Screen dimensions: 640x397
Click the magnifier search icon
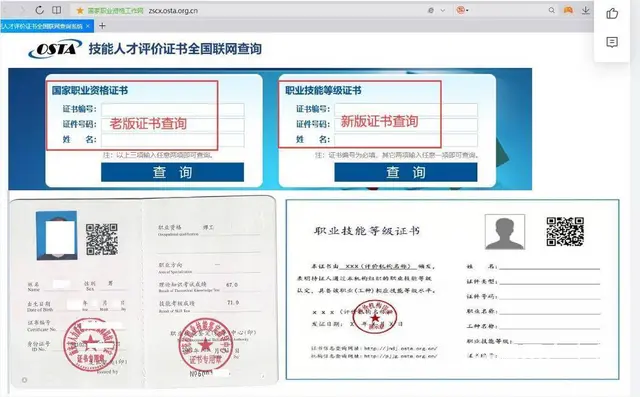(551, 10)
